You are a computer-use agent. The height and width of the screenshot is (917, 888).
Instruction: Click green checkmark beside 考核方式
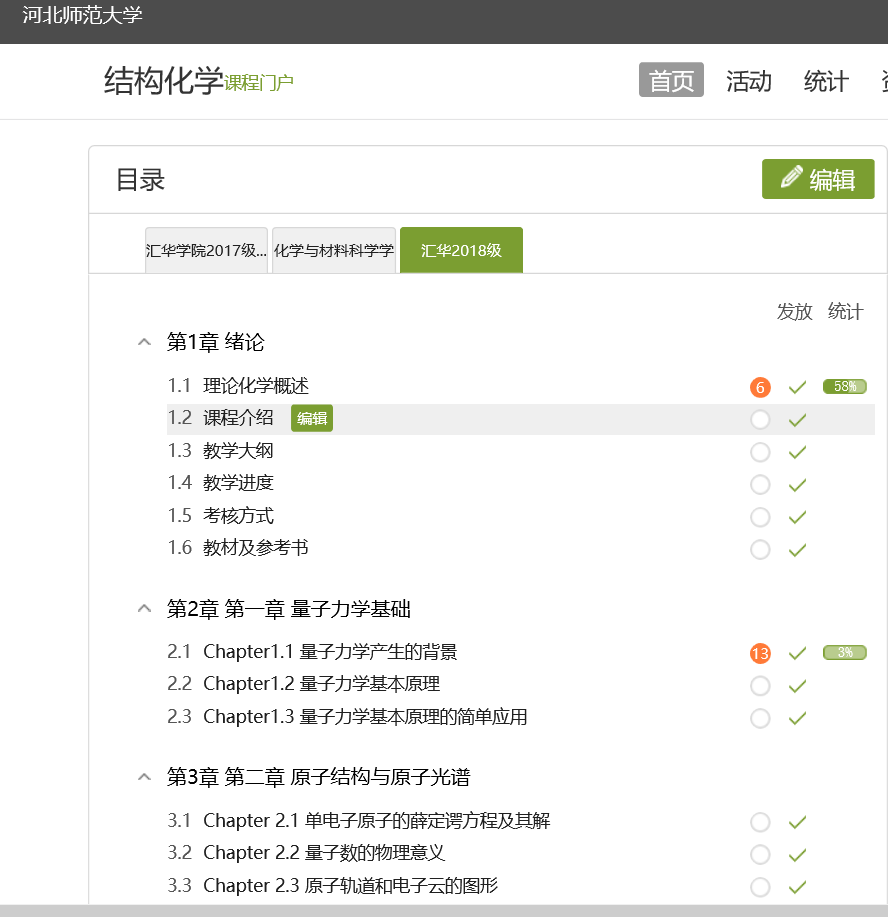(x=797, y=517)
